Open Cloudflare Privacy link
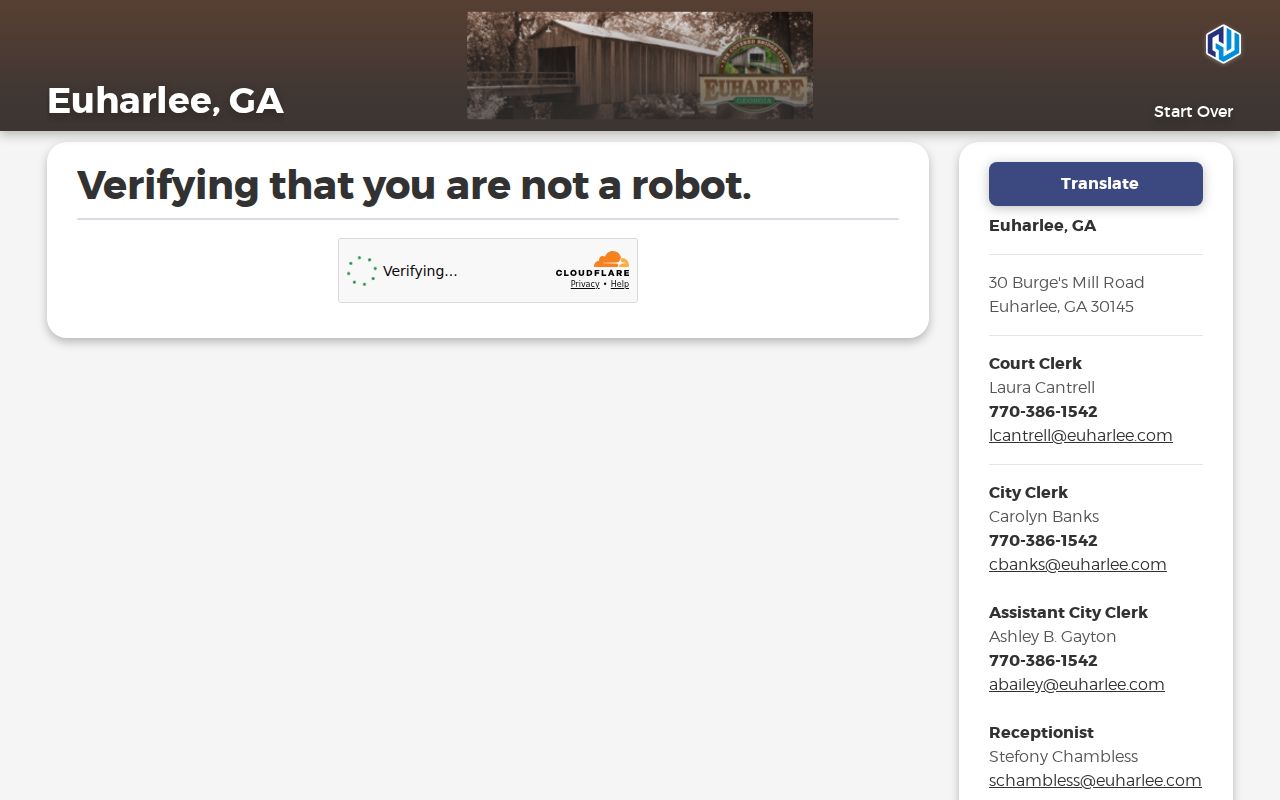 click(x=585, y=284)
